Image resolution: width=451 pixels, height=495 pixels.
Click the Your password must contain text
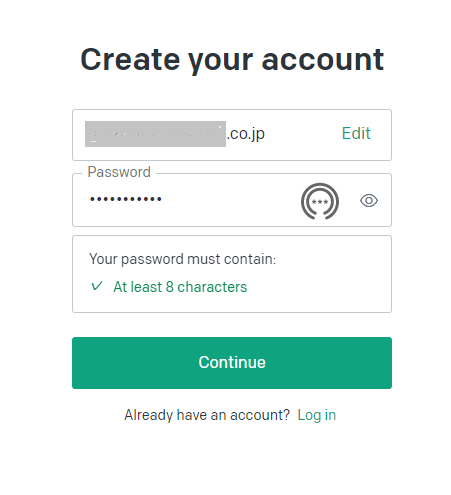182,259
